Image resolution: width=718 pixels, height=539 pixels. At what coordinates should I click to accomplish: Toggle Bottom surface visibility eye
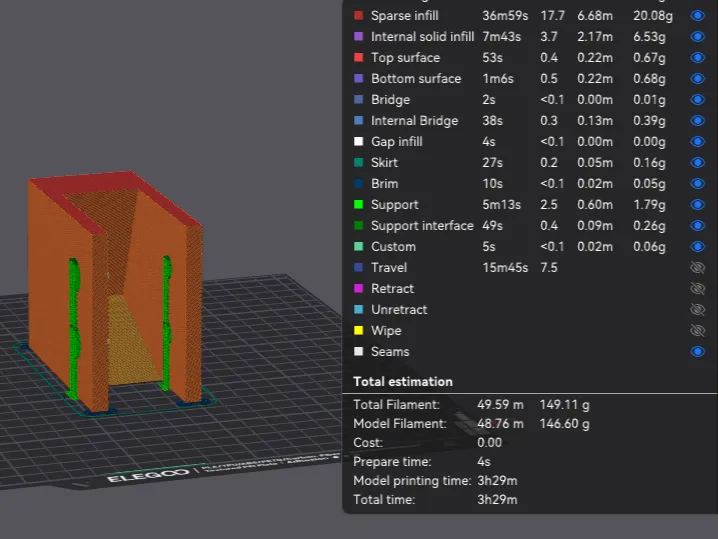[697, 79]
